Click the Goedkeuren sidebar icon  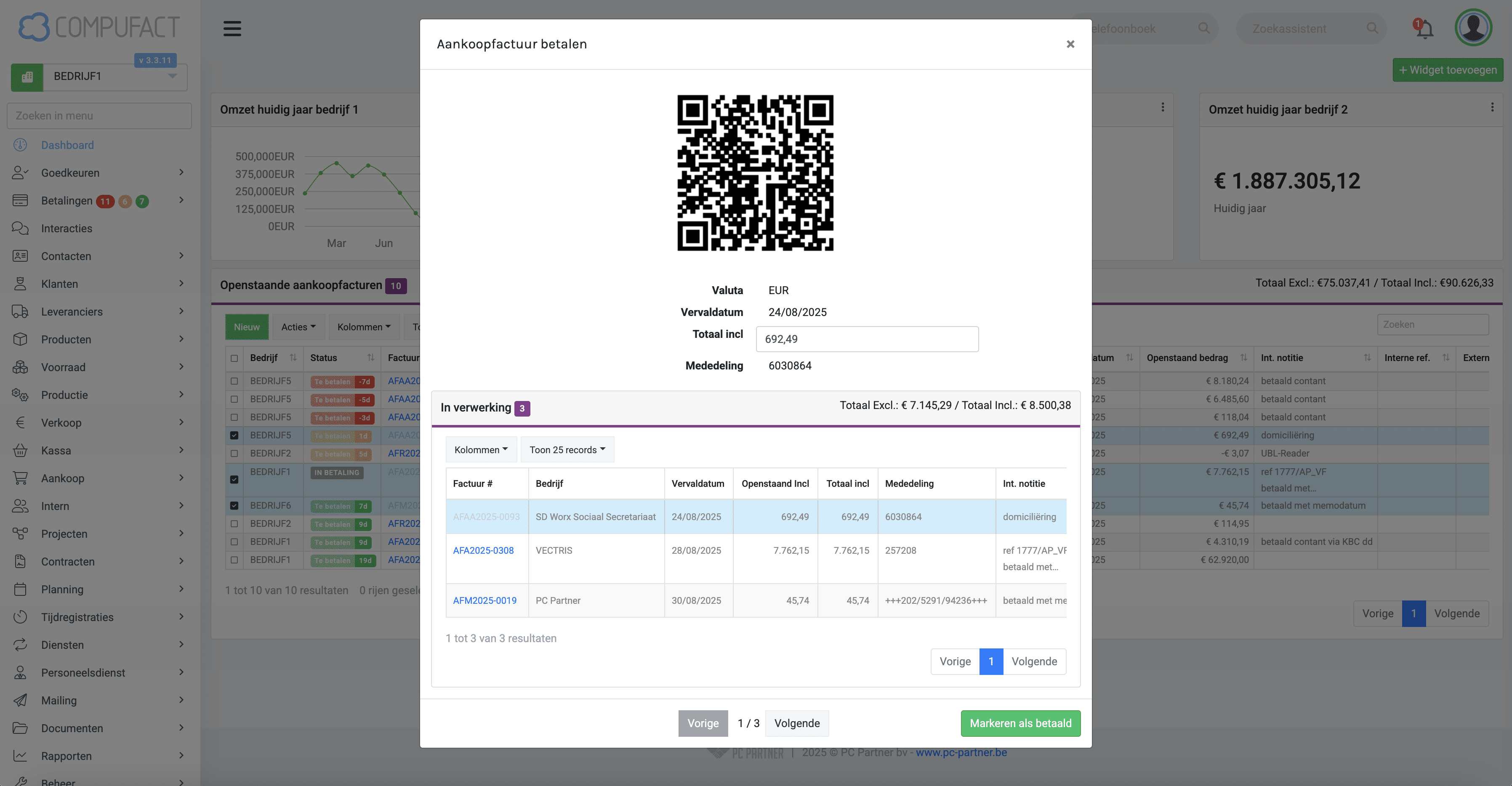[x=20, y=173]
